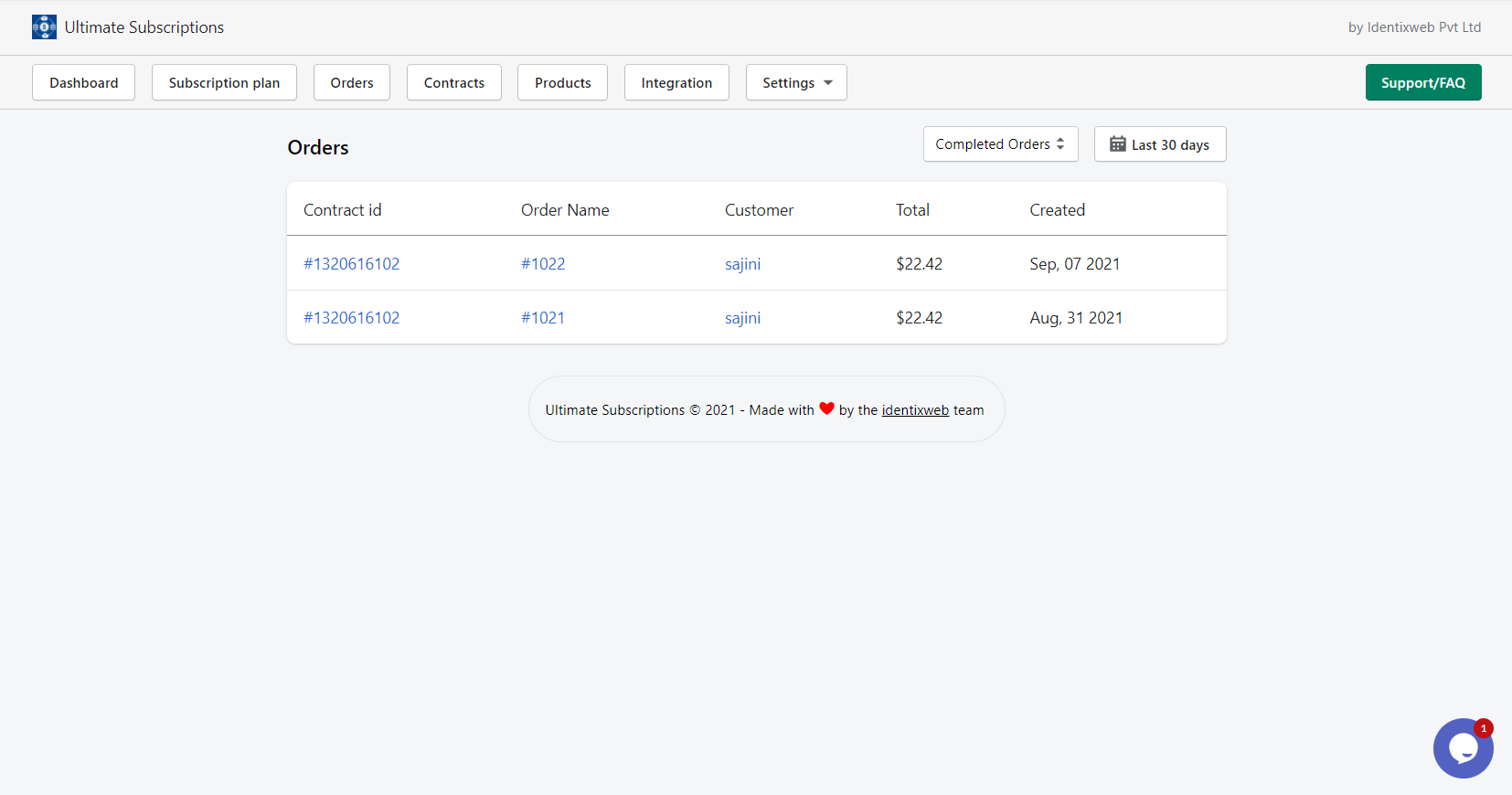Go to the Dashboard tab
The image size is (1512, 795).
(83, 82)
